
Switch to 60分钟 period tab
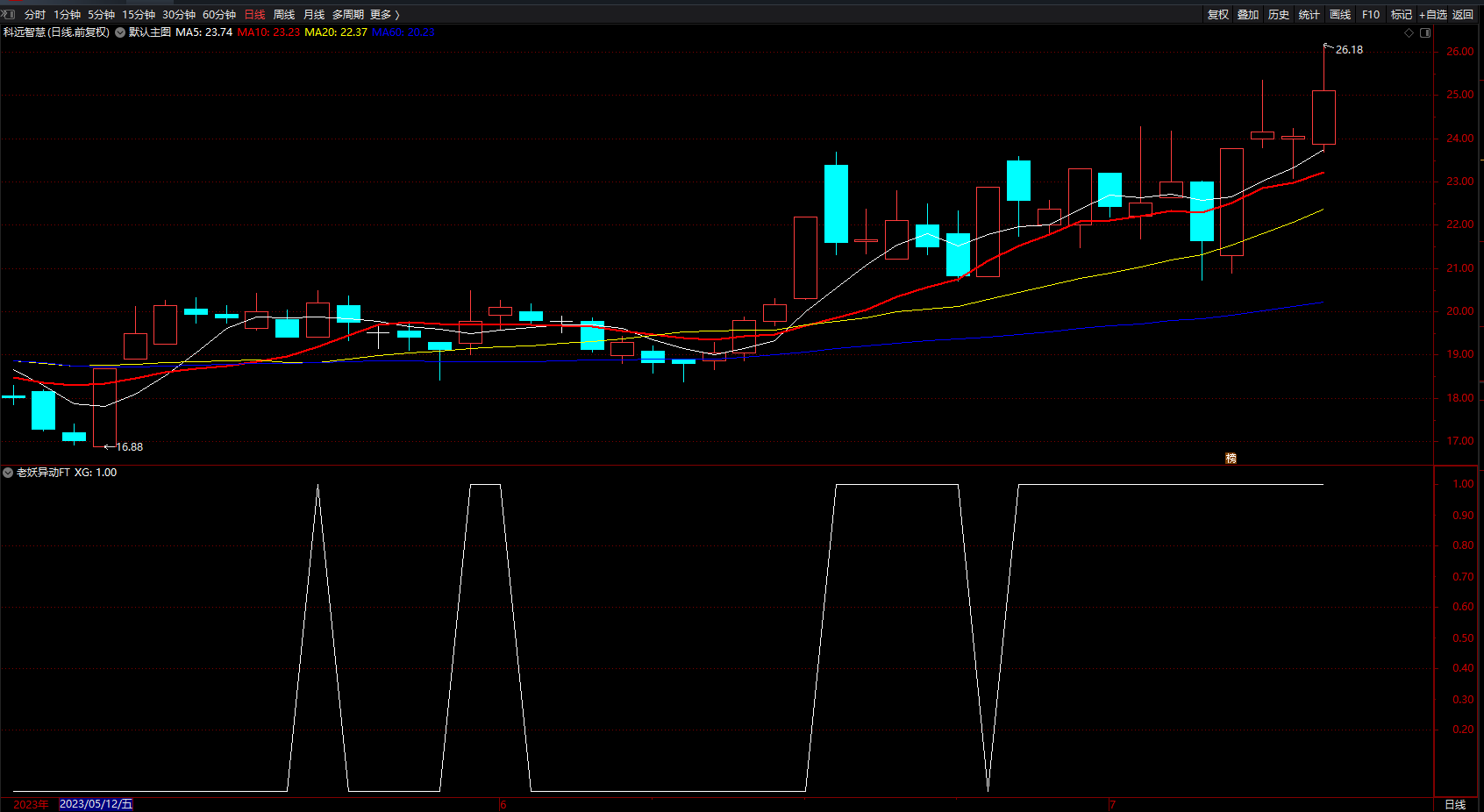point(219,14)
